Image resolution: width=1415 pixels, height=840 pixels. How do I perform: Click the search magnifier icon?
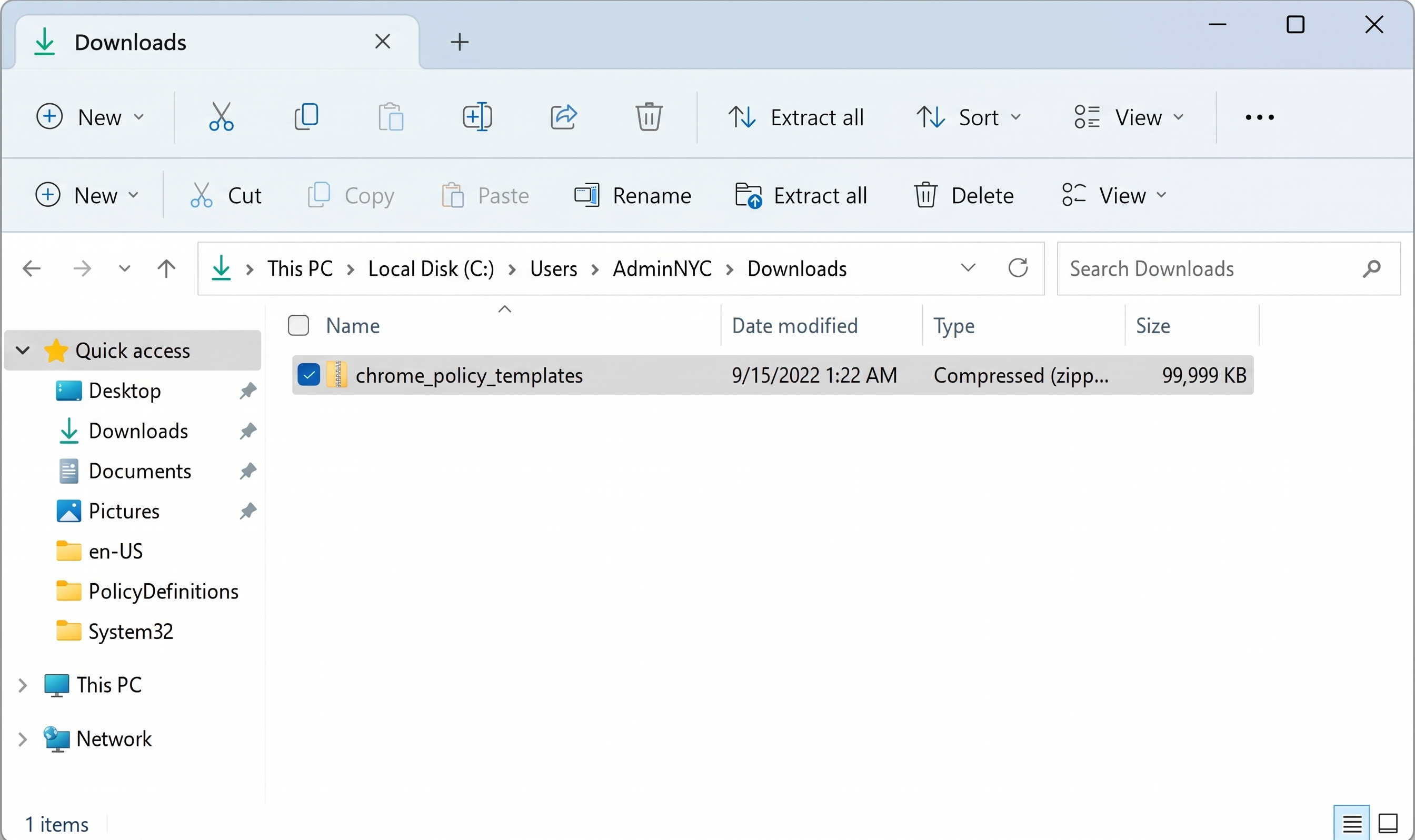coord(1372,269)
